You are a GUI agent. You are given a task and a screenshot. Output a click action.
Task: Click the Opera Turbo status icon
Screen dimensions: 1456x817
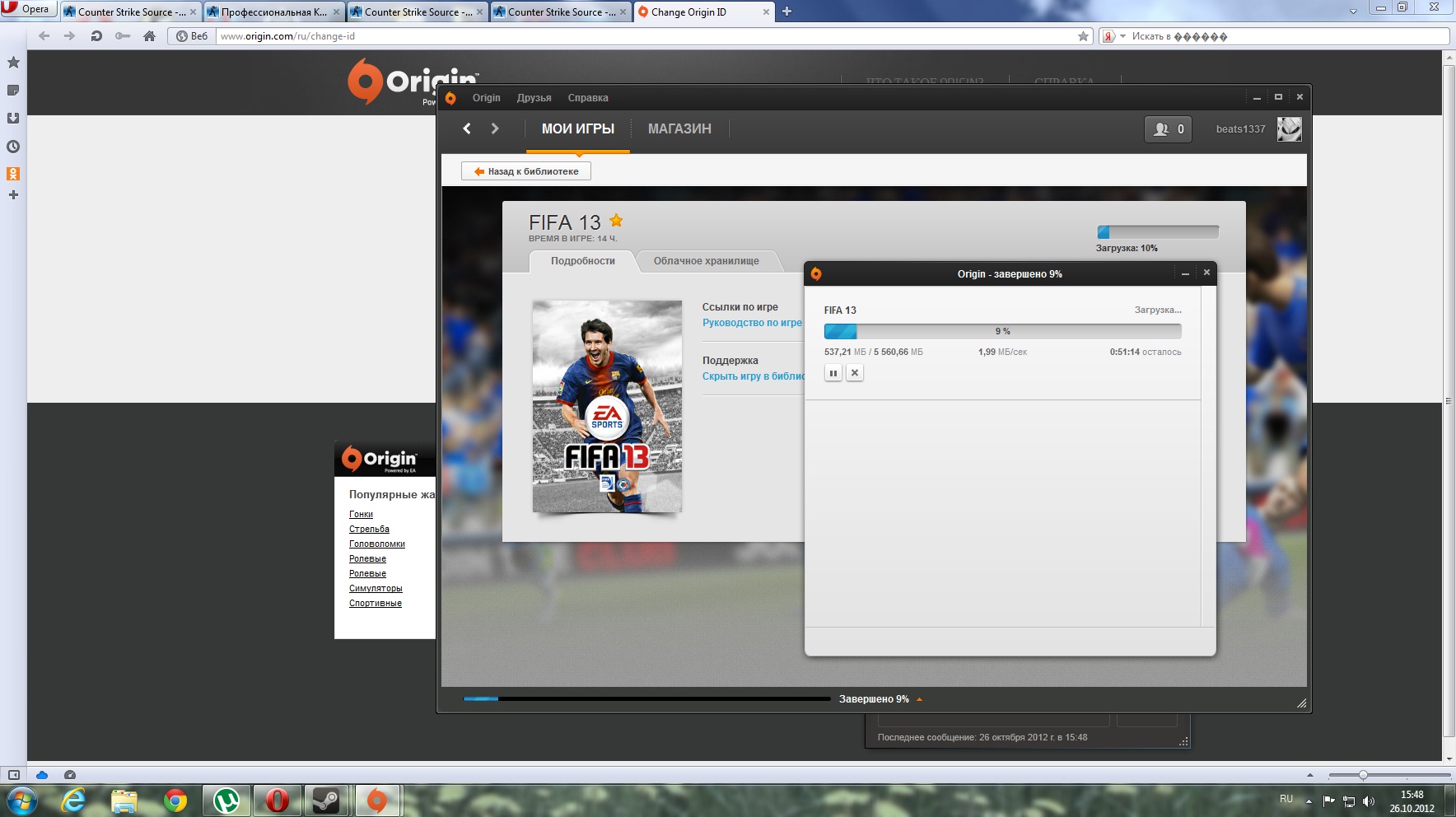point(70,775)
